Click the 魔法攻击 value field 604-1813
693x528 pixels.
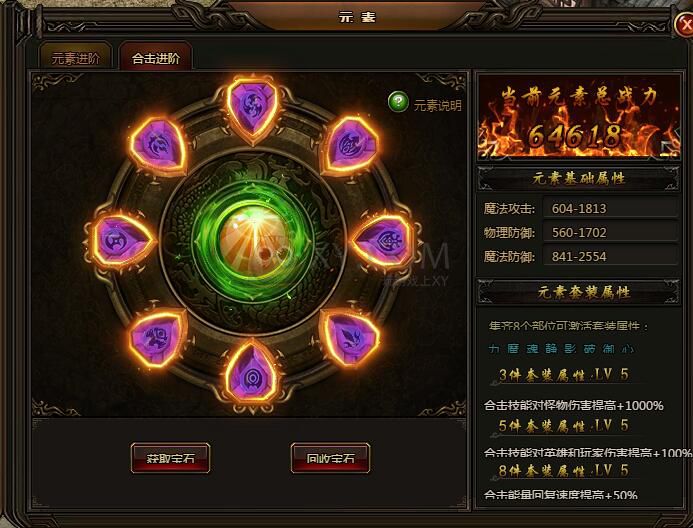[x=610, y=208]
